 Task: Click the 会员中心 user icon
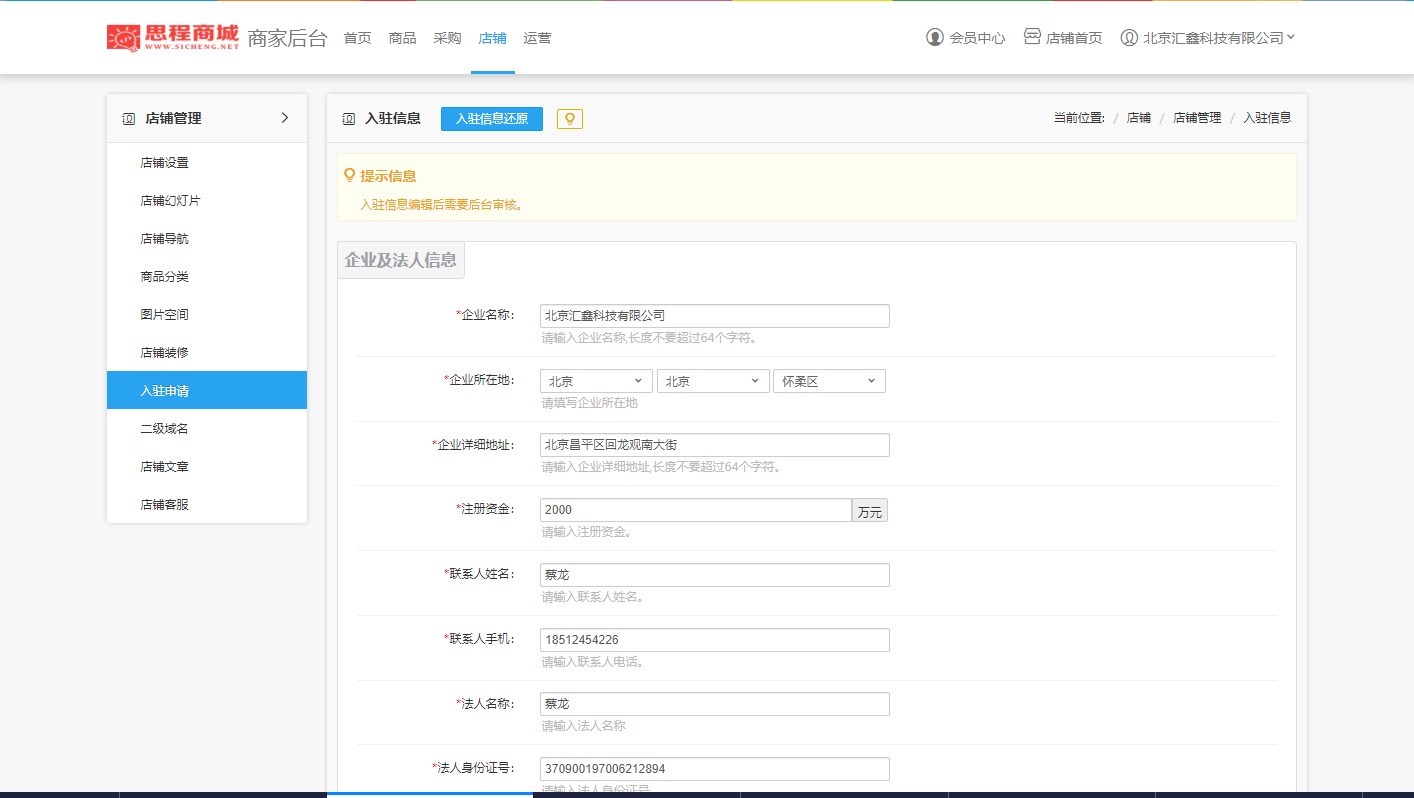[935, 38]
